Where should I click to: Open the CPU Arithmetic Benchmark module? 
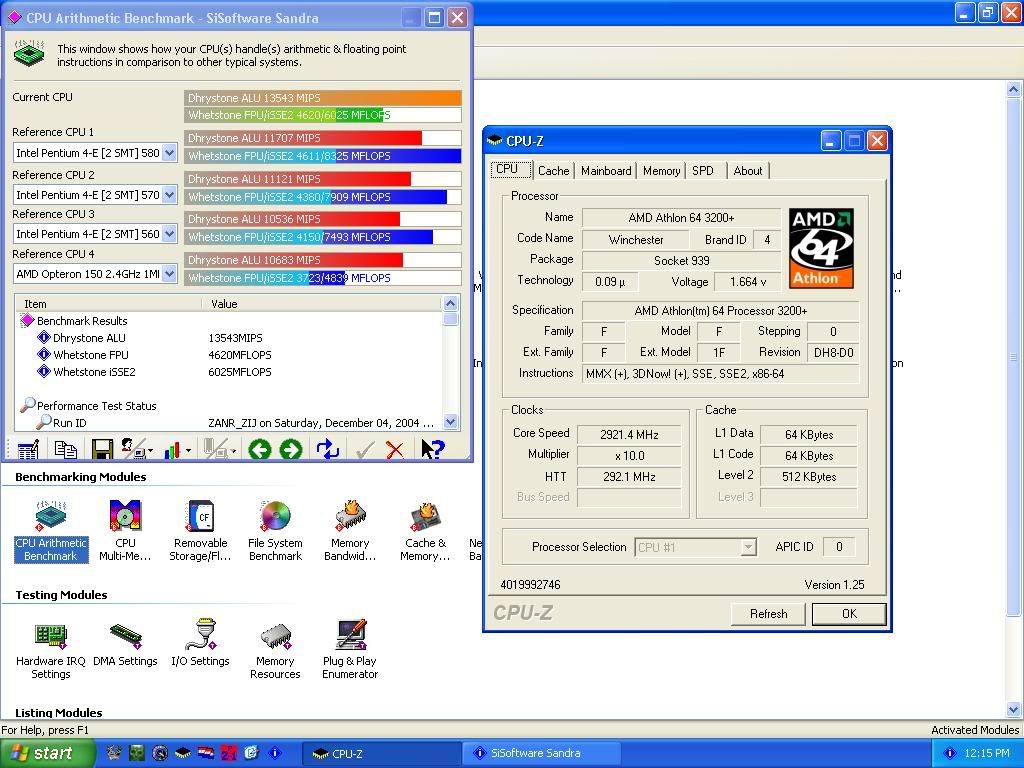click(50, 531)
